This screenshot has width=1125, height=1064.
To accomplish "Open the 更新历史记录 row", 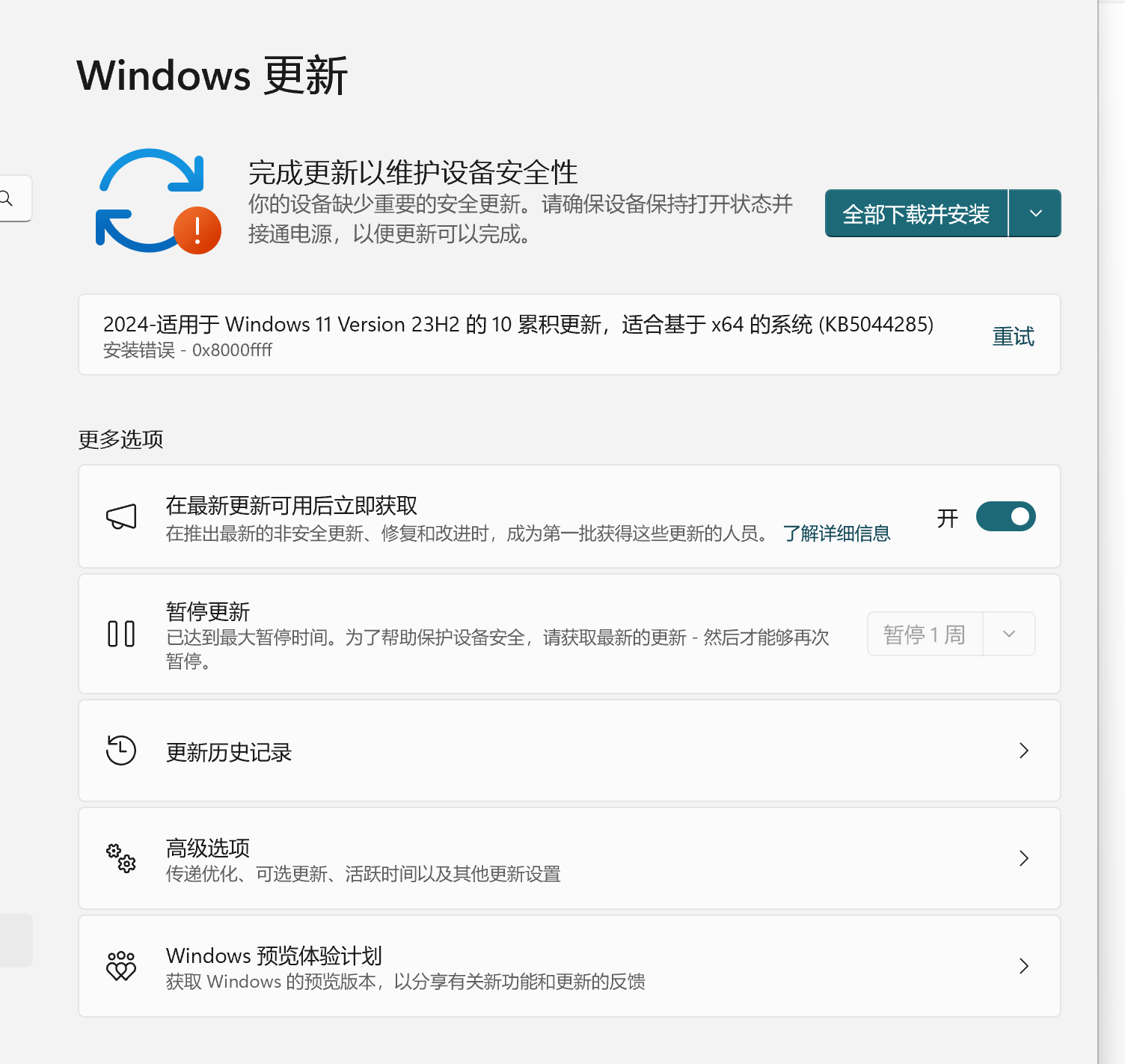I will point(569,750).
